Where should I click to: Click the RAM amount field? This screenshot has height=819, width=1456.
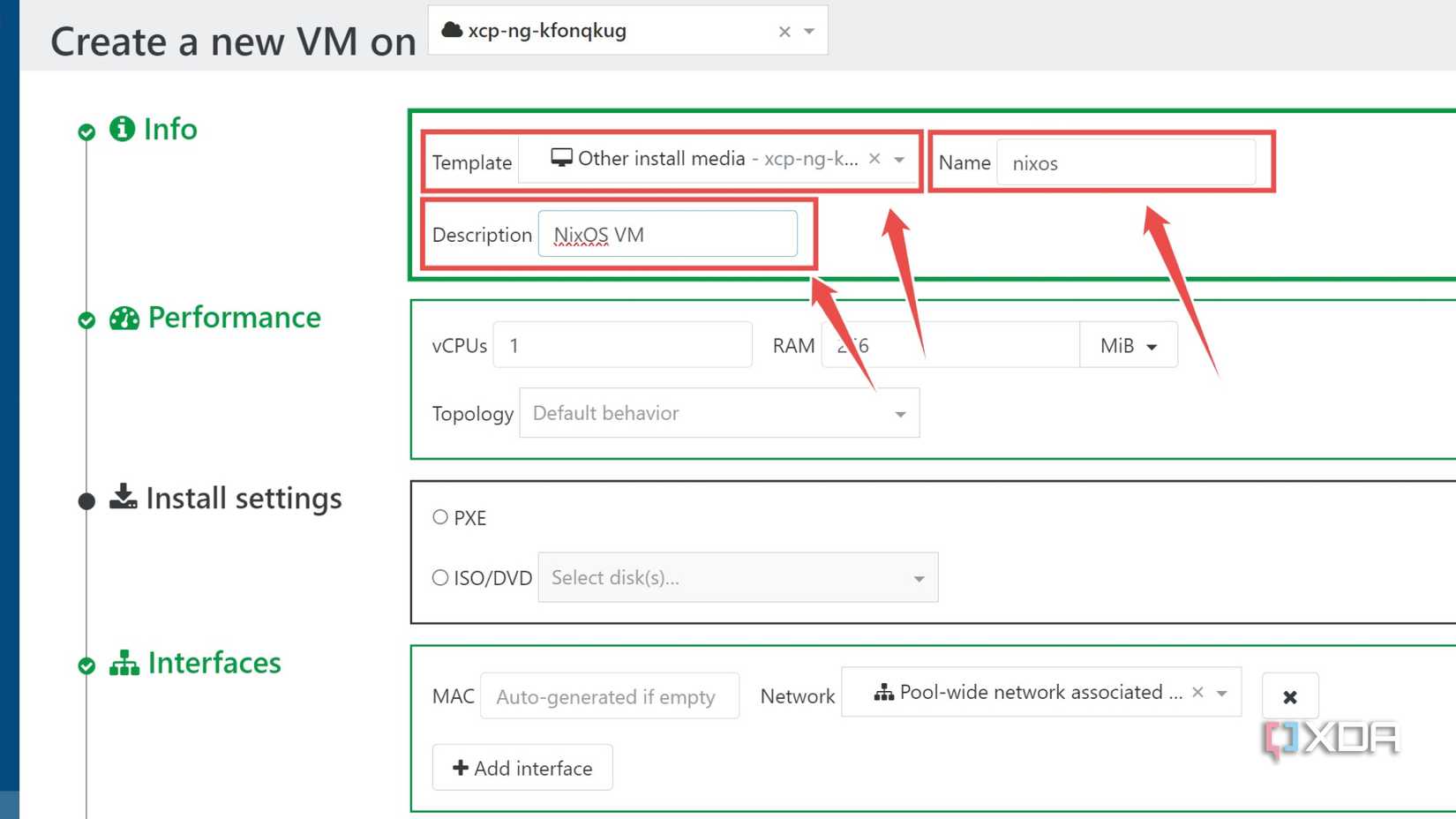950,345
